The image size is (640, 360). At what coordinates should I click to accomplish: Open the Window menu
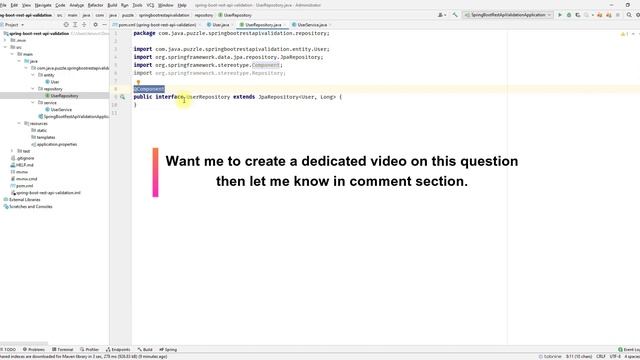(165, 5)
